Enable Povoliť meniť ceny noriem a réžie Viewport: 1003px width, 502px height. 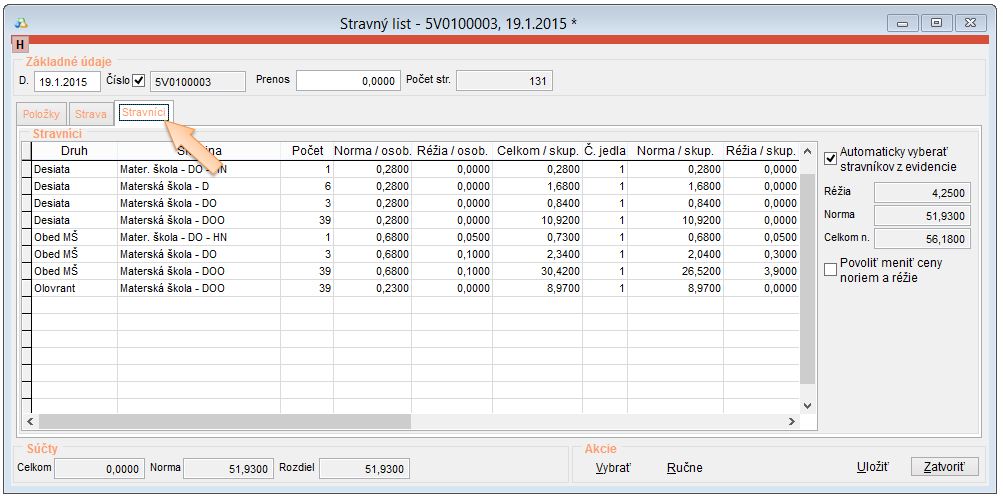(x=830, y=269)
